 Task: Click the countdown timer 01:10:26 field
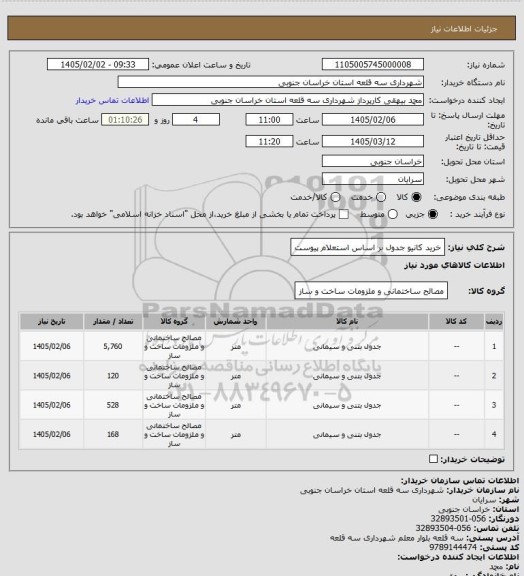pos(125,120)
